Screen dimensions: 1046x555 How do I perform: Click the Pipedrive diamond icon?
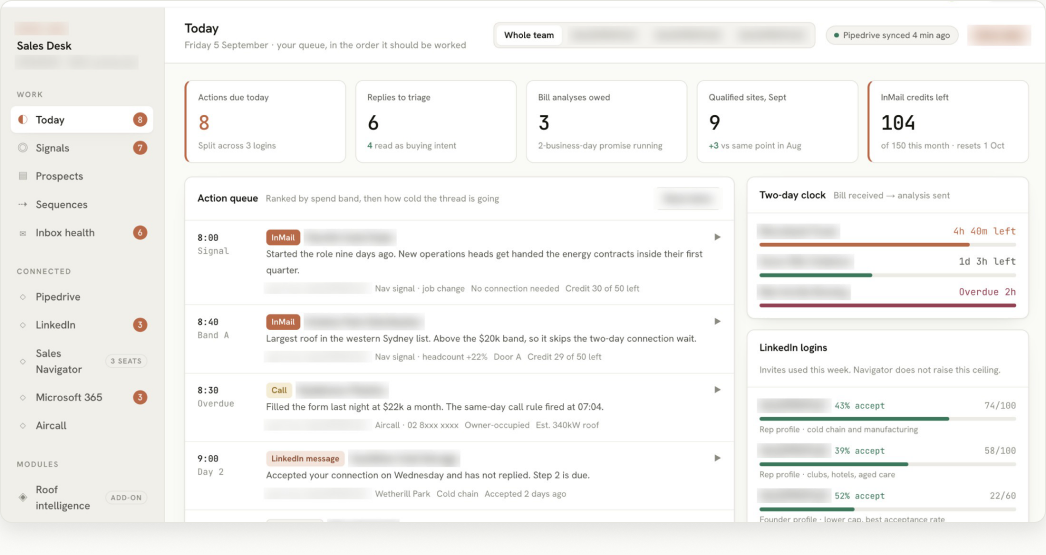pyautogui.click(x=23, y=297)
